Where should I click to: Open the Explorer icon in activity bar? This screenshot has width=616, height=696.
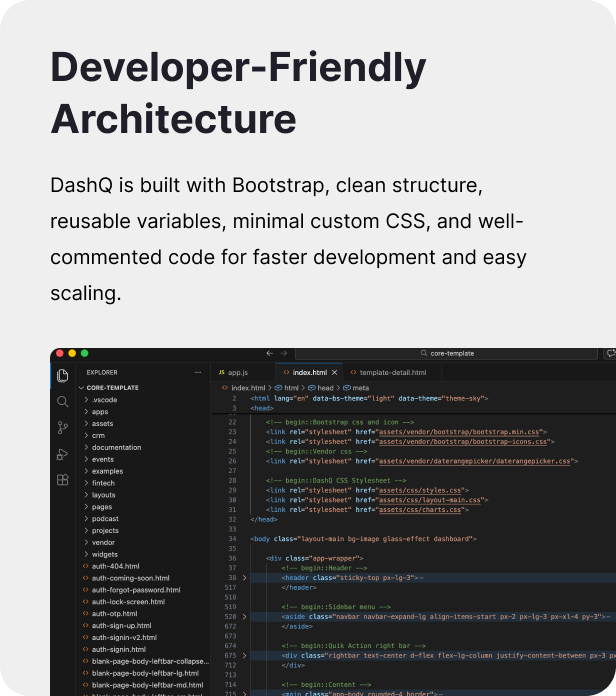(x=63, y=376)
